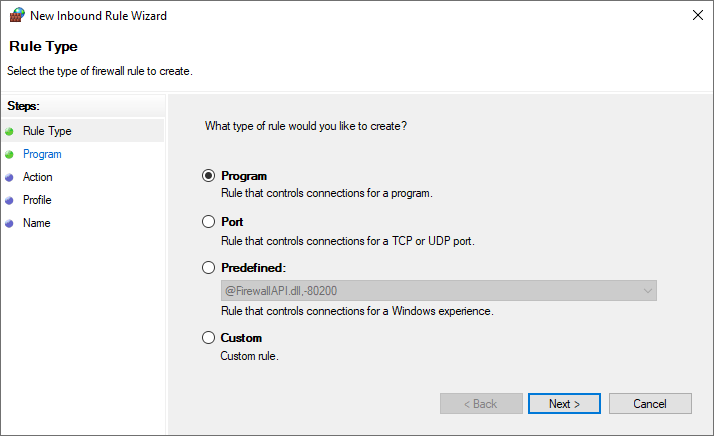Select the Rule Type step
The width and height of the screenshot is (714, 436).
click(47, 131)
